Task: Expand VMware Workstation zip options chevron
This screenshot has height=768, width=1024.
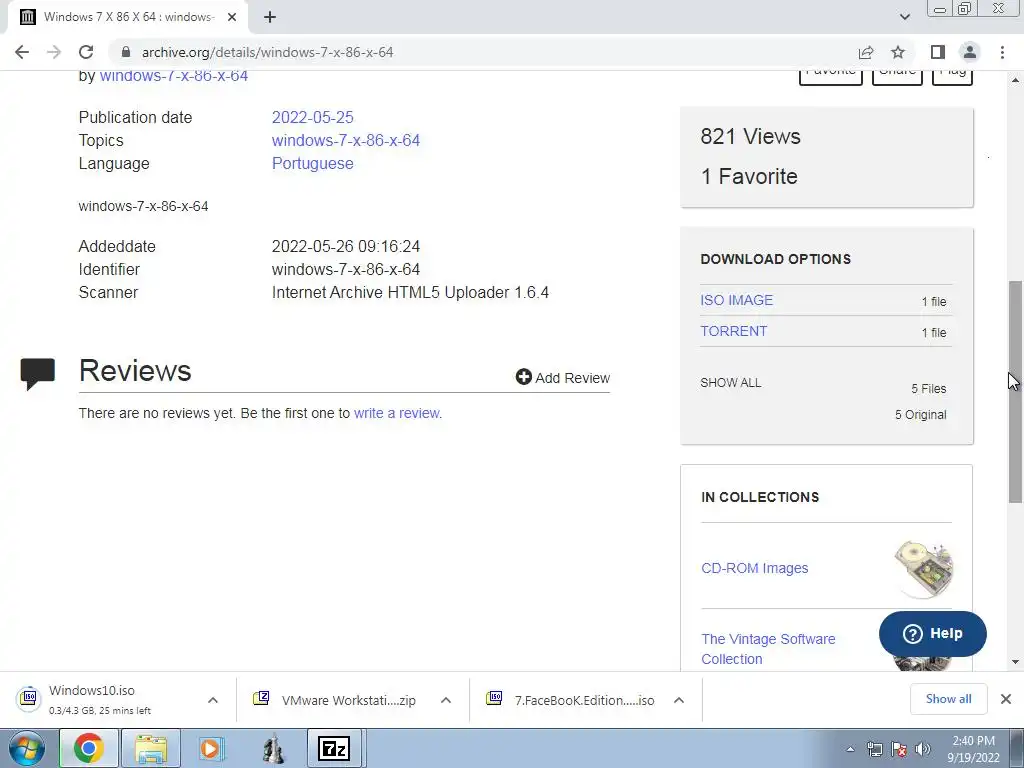Action: click(x=446, y=700)
